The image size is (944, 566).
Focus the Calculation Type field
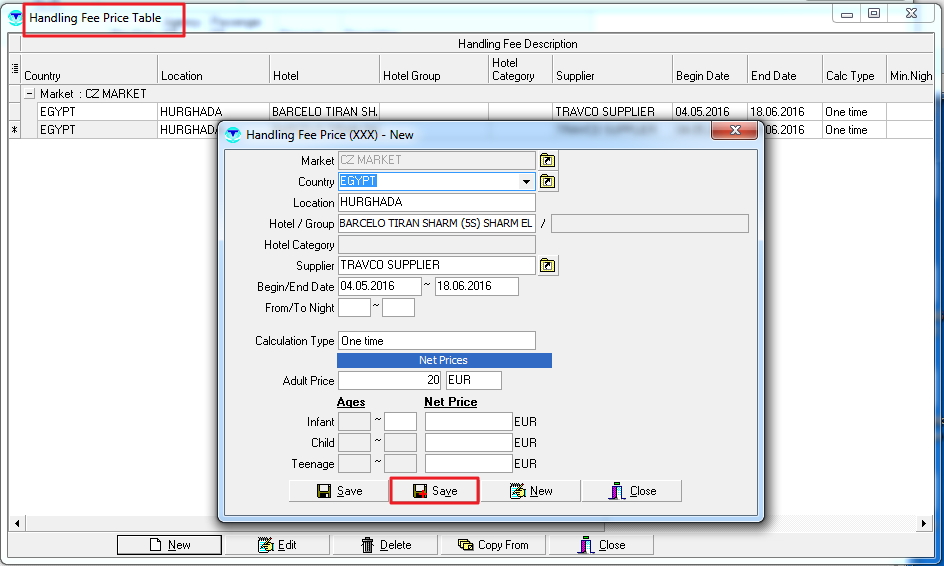[x=436, y=341]
